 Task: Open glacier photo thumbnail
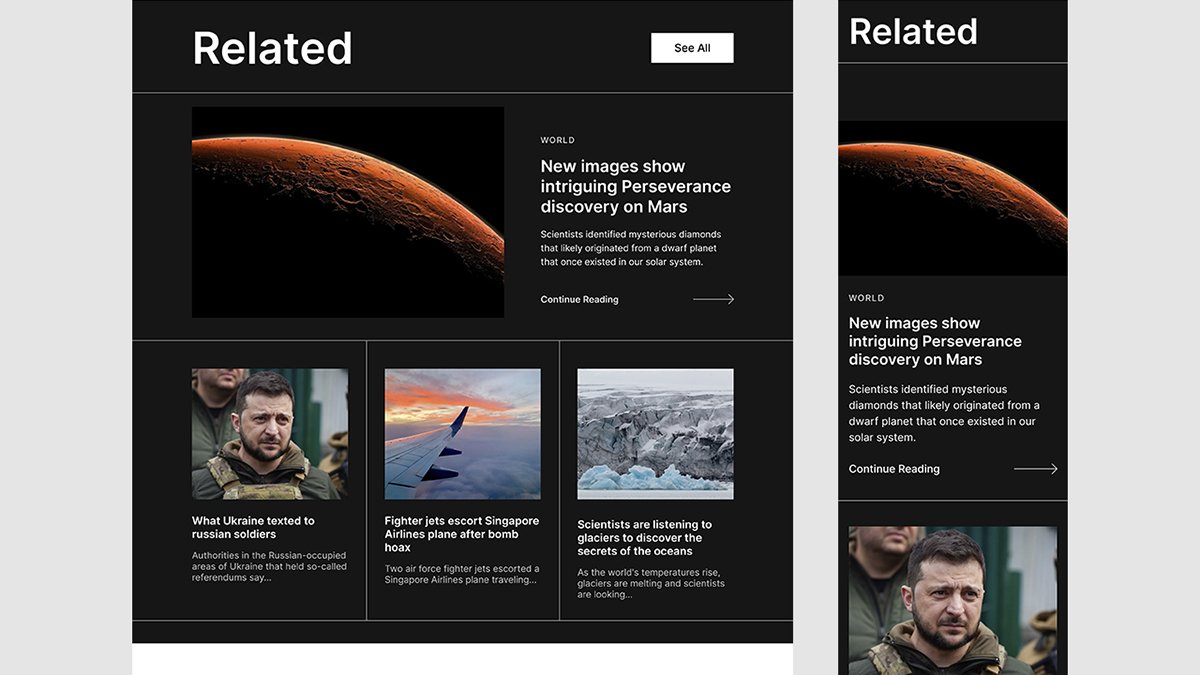pyautogui.click(x=655, y=434)
